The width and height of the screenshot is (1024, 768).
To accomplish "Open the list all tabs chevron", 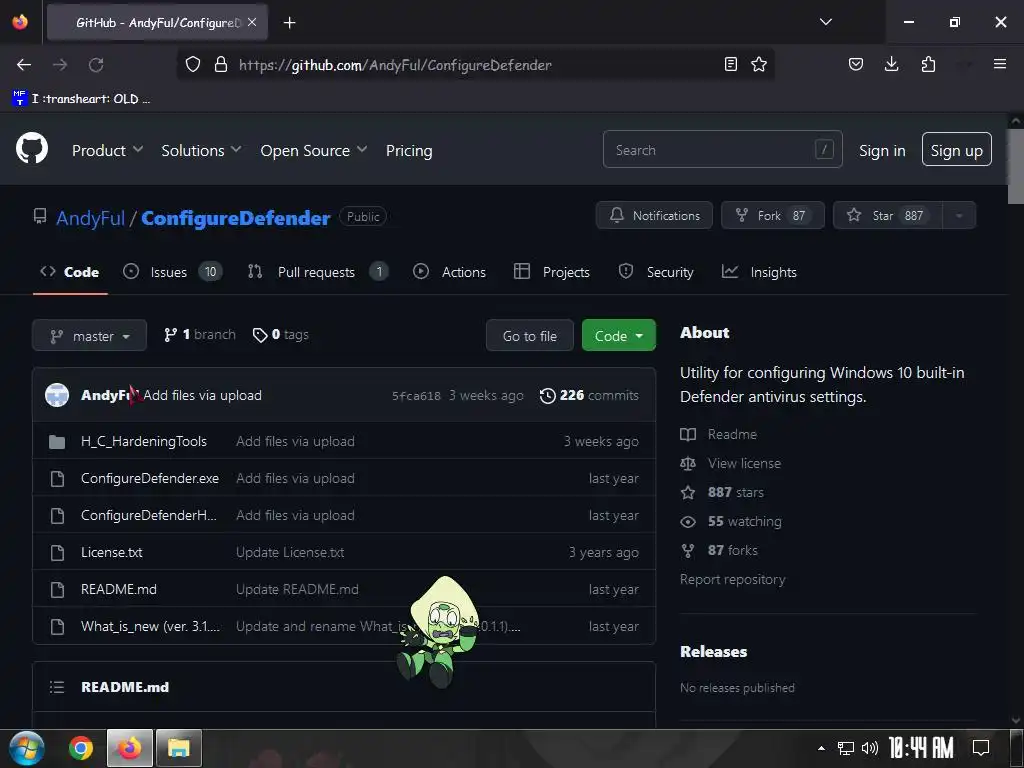I will pyautogui.click(x=825, y=22).
